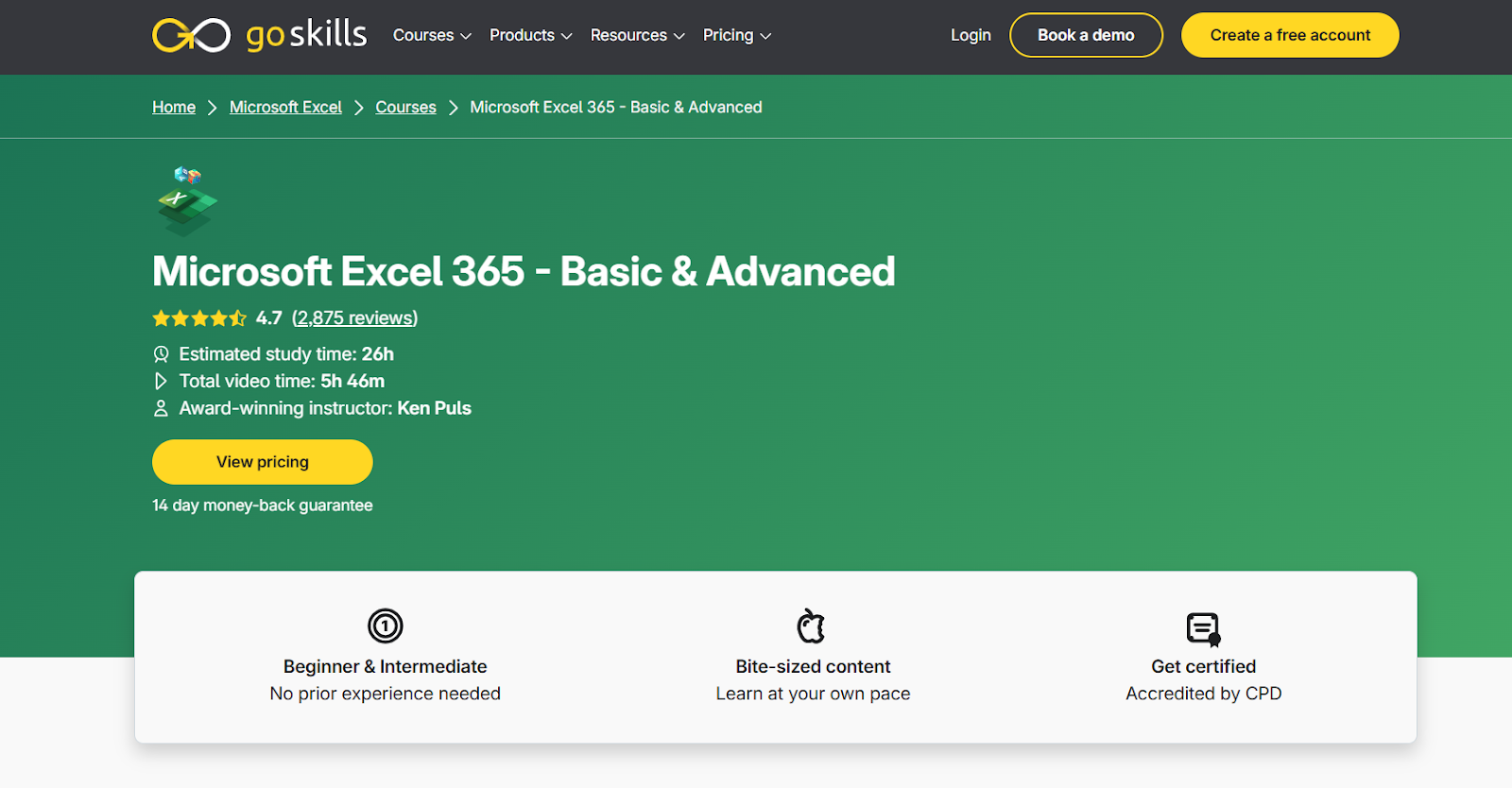The width and height of the screenshot is (1512, 788).
Task: Click 'Learn at your own pace' text
Action: click(814, 694)
